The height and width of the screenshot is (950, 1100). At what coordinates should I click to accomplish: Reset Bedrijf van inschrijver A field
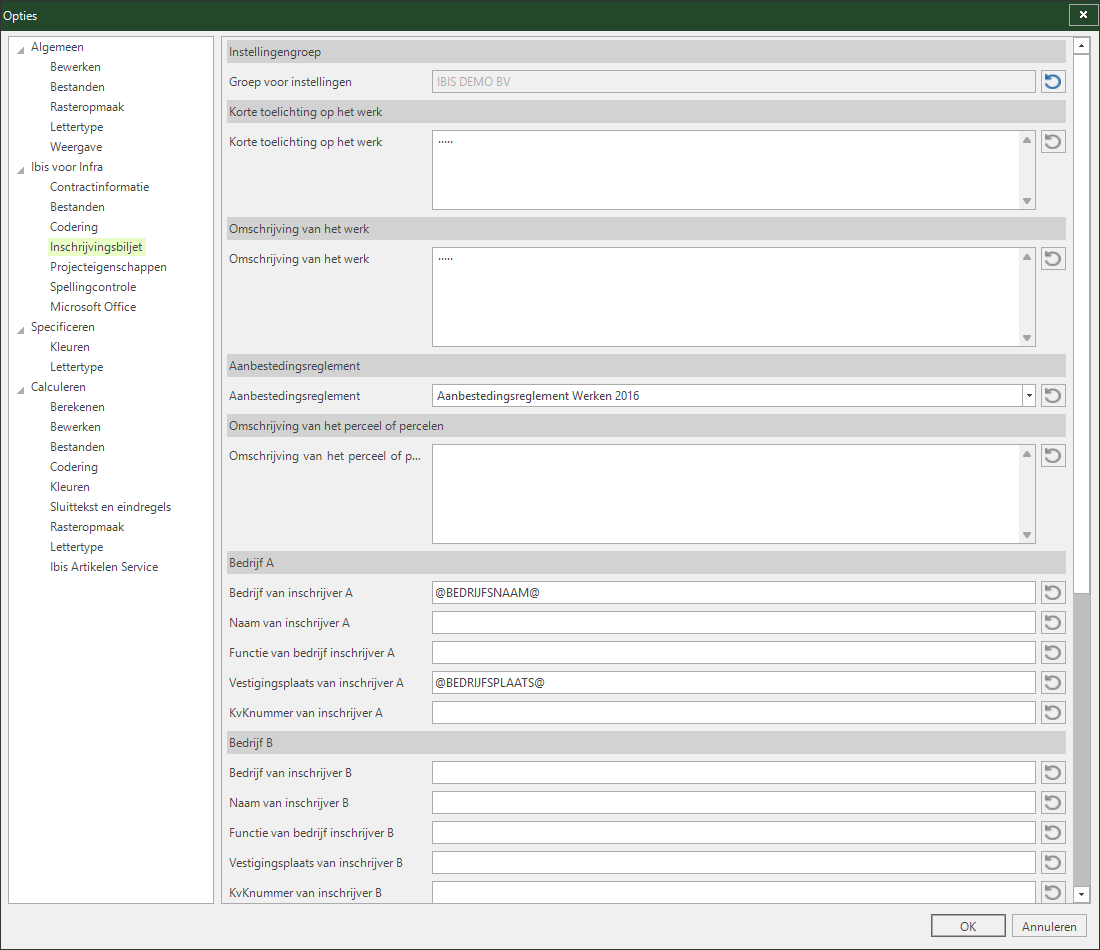tap(1052, 593)
